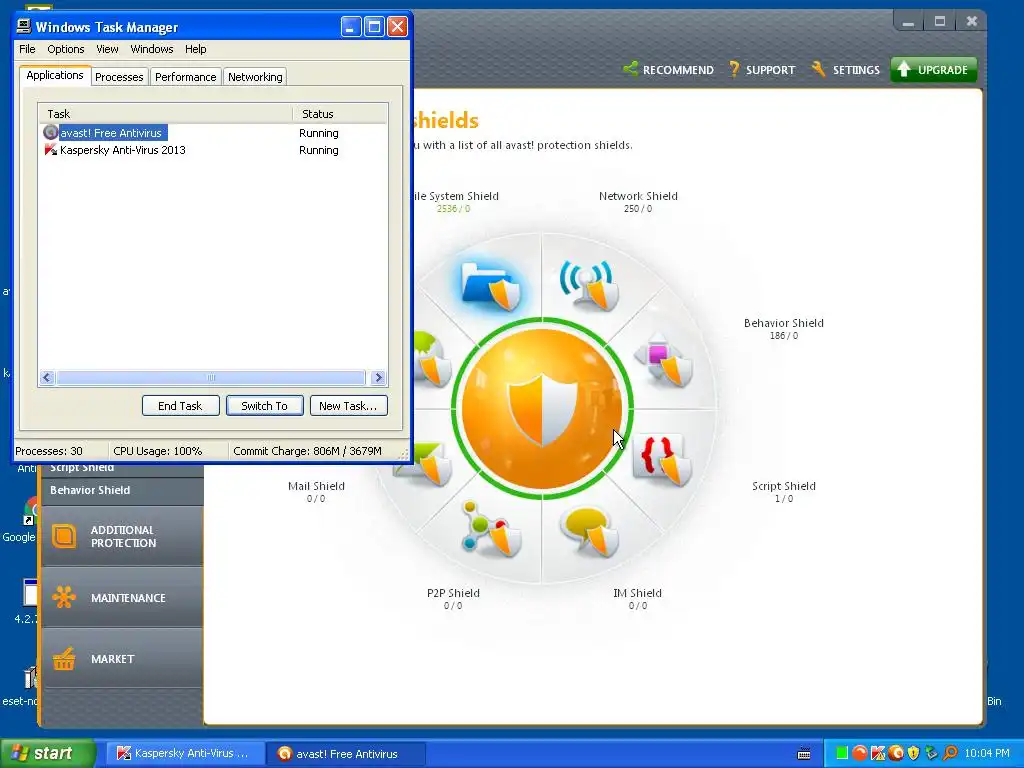Screen dimensions: 1024x768
Task: Open the Windows menu in Task Manager
Action: pos(152,49)
